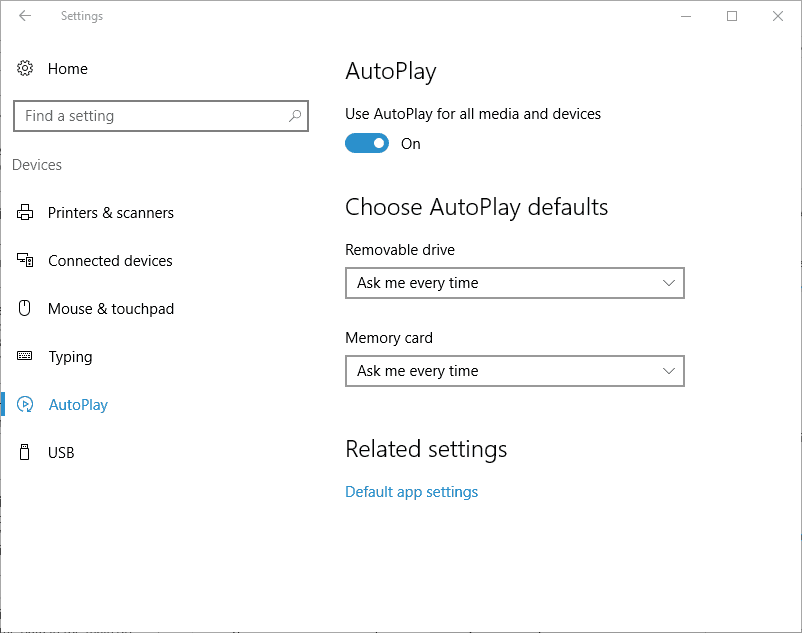Maximize the Settings window
This screenshot has height=633, width=802.
(732, 16)
